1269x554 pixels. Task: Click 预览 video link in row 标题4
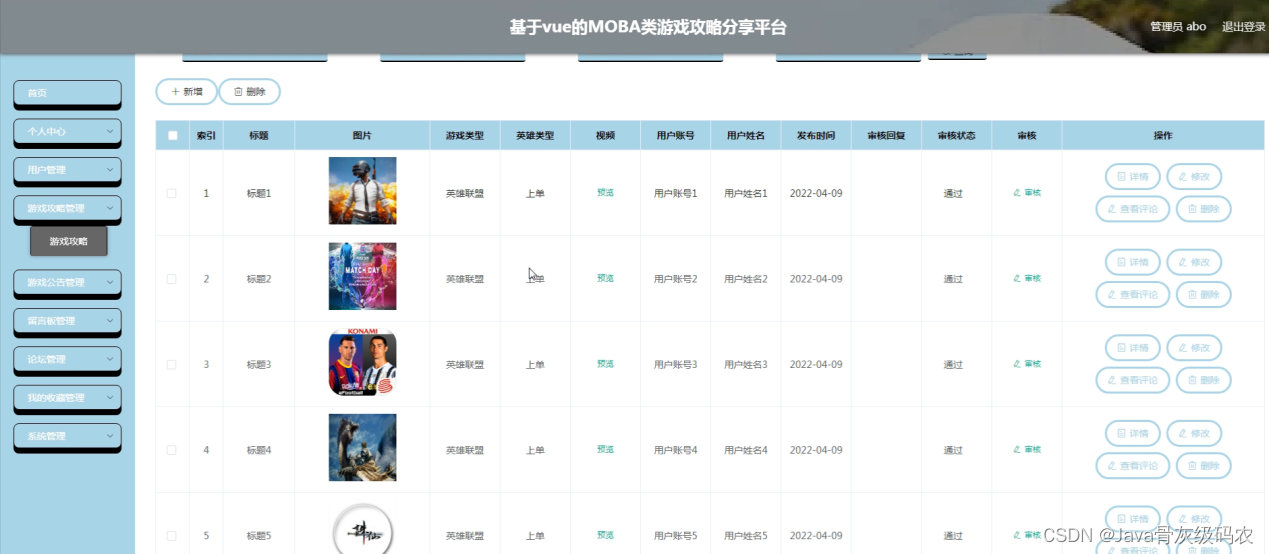605,449
